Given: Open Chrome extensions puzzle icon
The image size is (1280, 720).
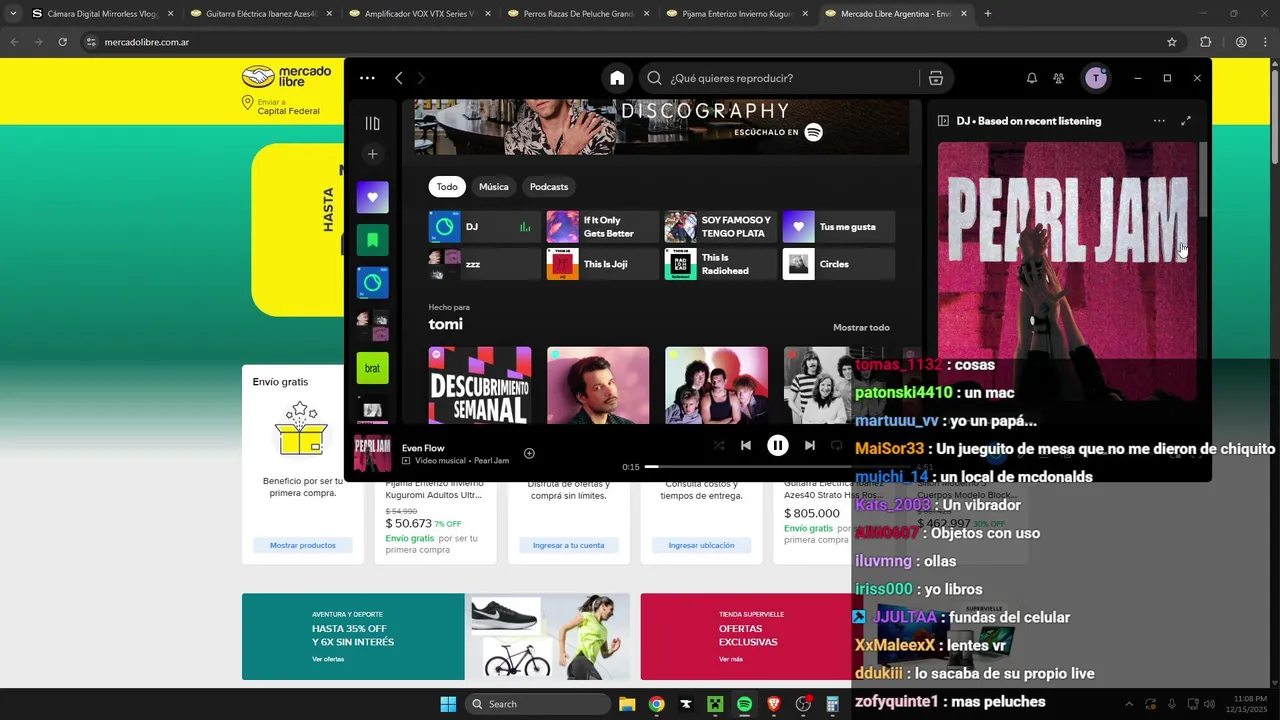Looking at the screenshot, I should [x=1205, y=42].
